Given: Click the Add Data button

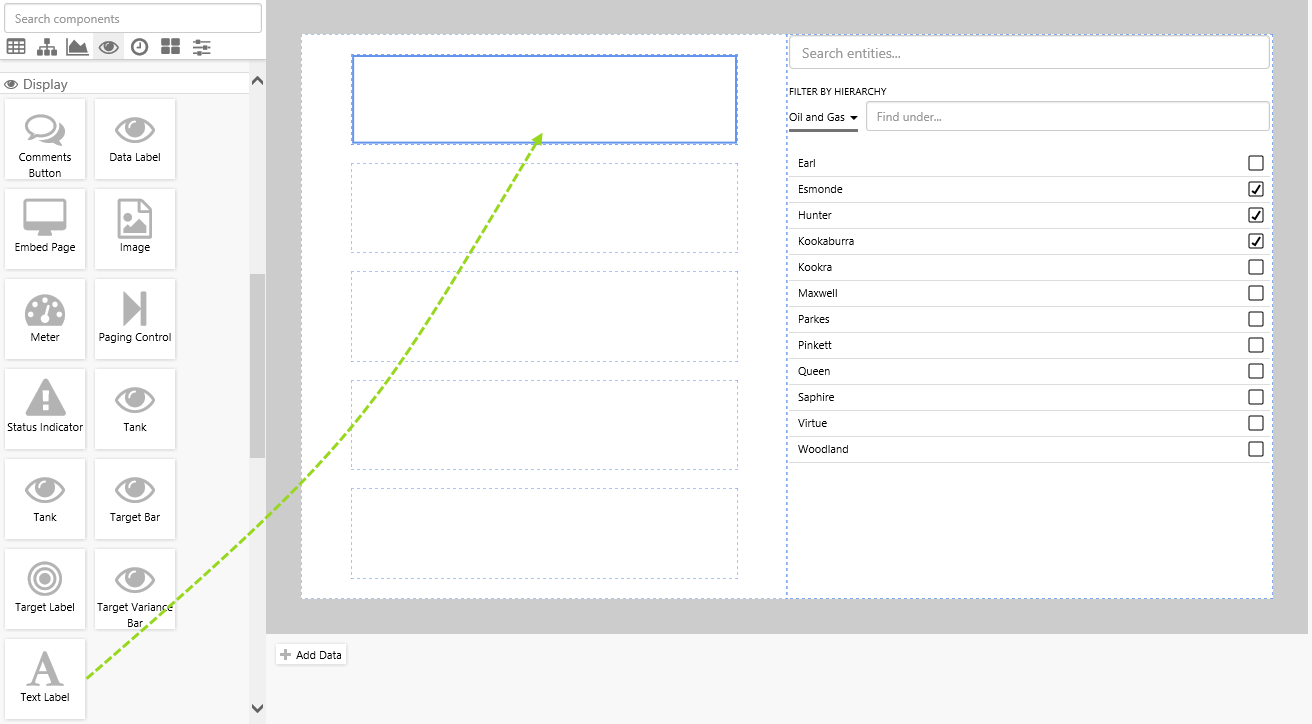Looking at the screenshot, I should (x=311, y=655).
